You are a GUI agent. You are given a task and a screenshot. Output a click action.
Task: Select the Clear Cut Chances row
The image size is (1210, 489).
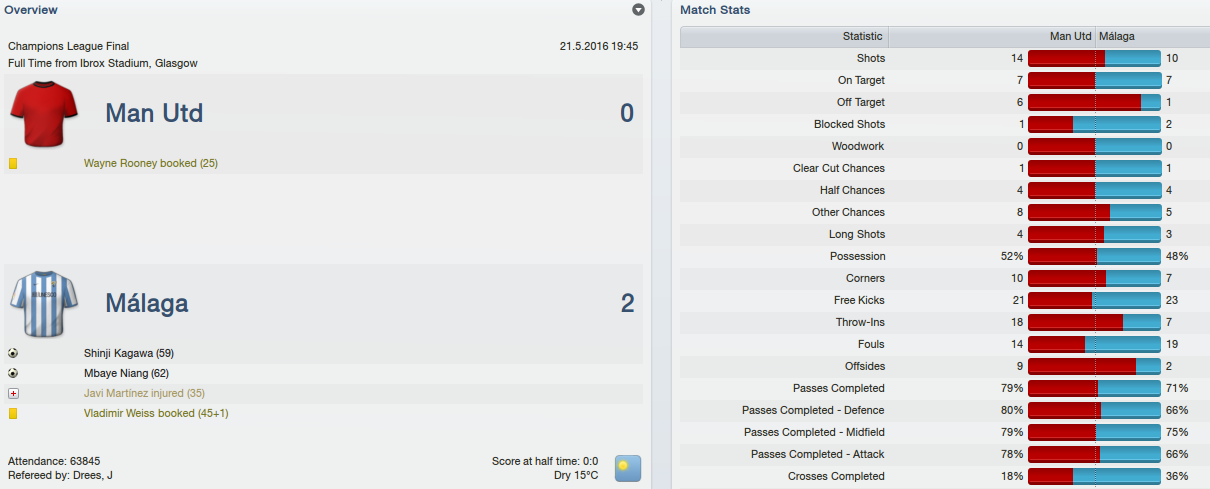pyautogui.click(x=945, y=168)
